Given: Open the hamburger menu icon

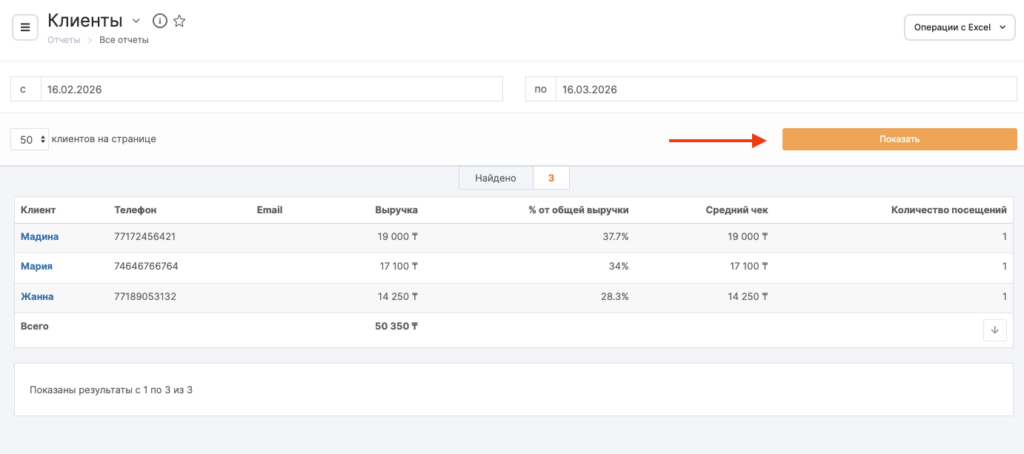Looking at the screenshot, I should click(25, 27).
